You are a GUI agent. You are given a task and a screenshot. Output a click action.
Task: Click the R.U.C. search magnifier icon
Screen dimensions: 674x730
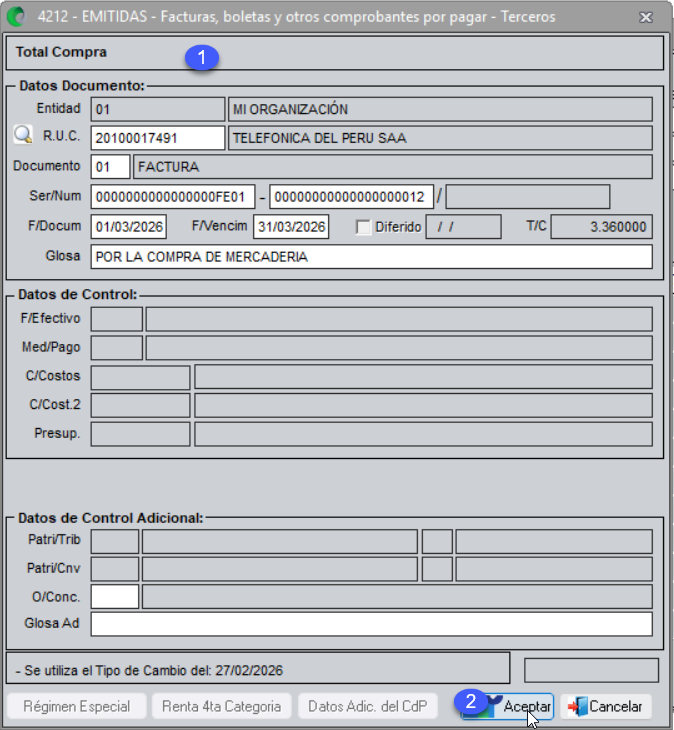tap(23, 135)
